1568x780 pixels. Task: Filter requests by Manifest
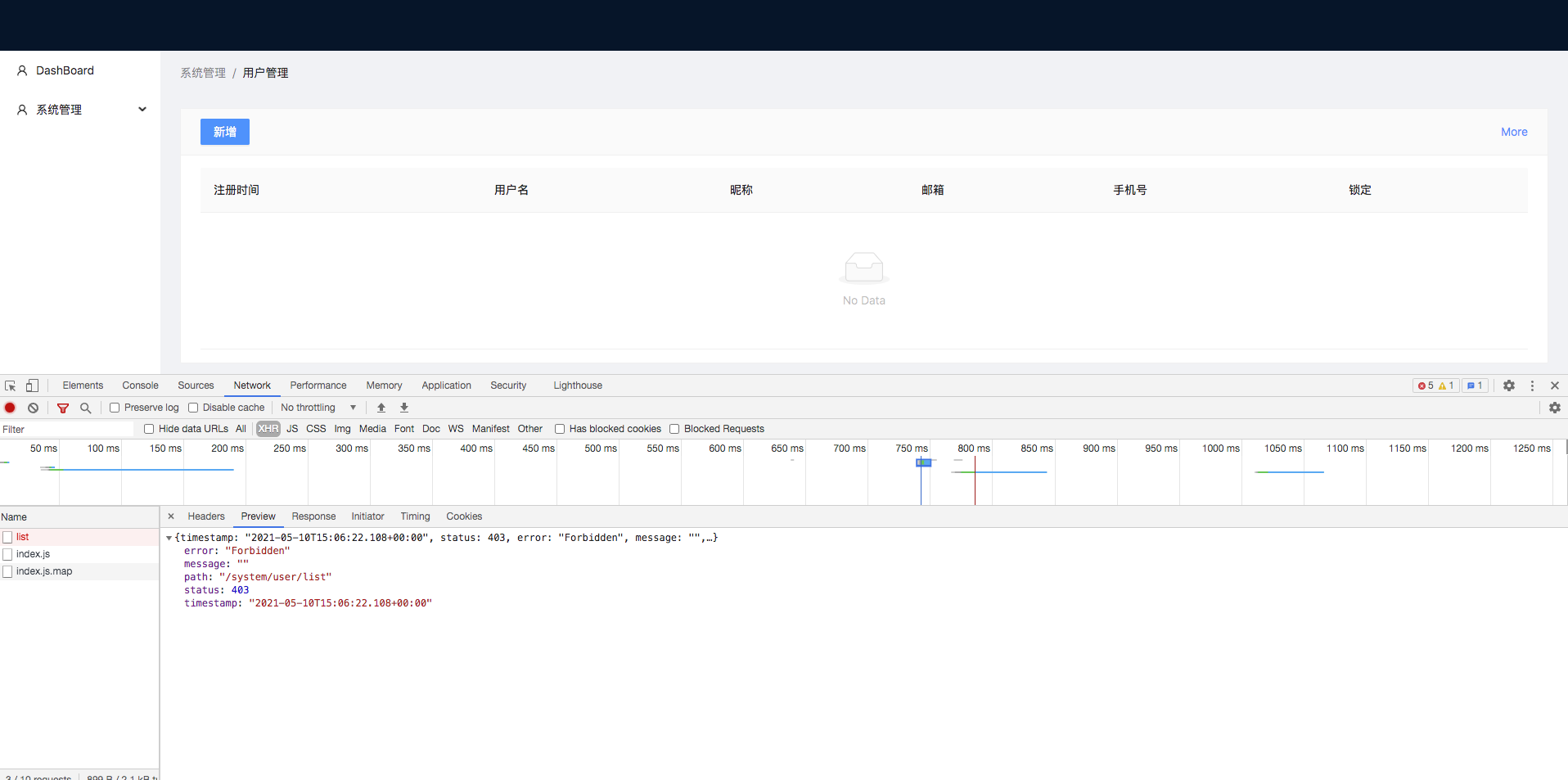click(490, 429)
